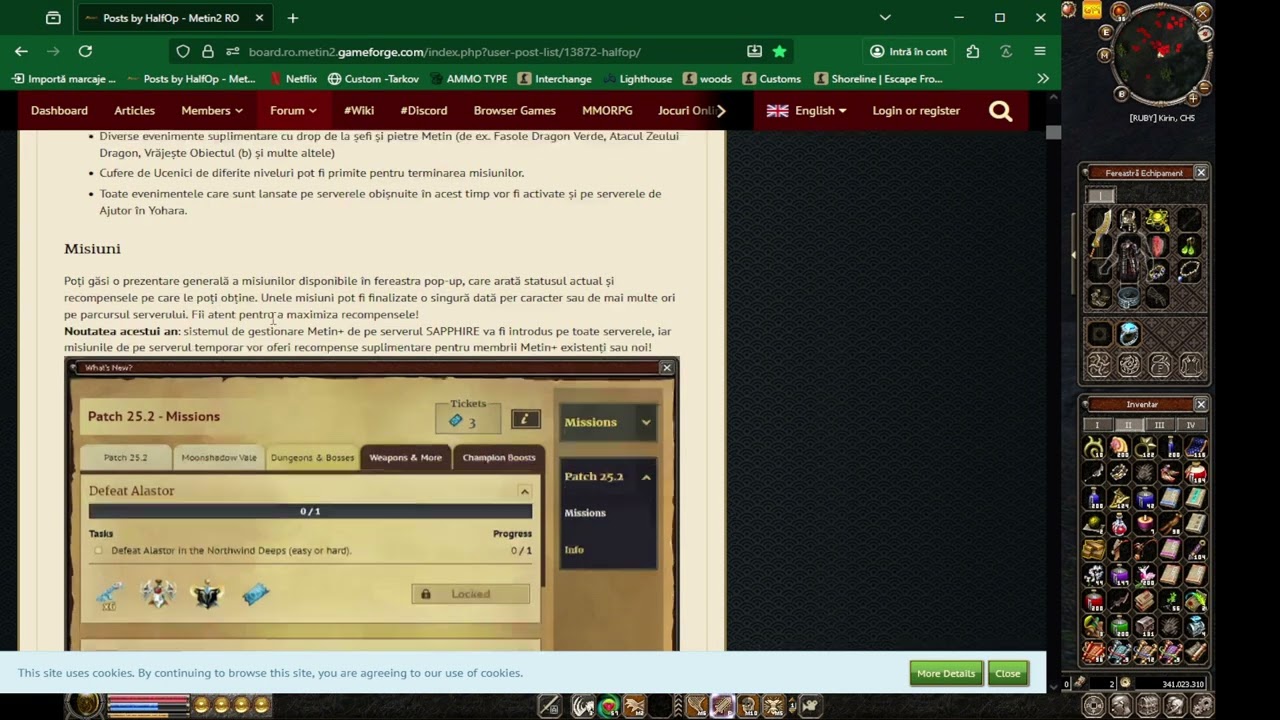The image size is (1280, 720).
Task: Click the red orb icon left of GM button
Action: [1069, 10]
